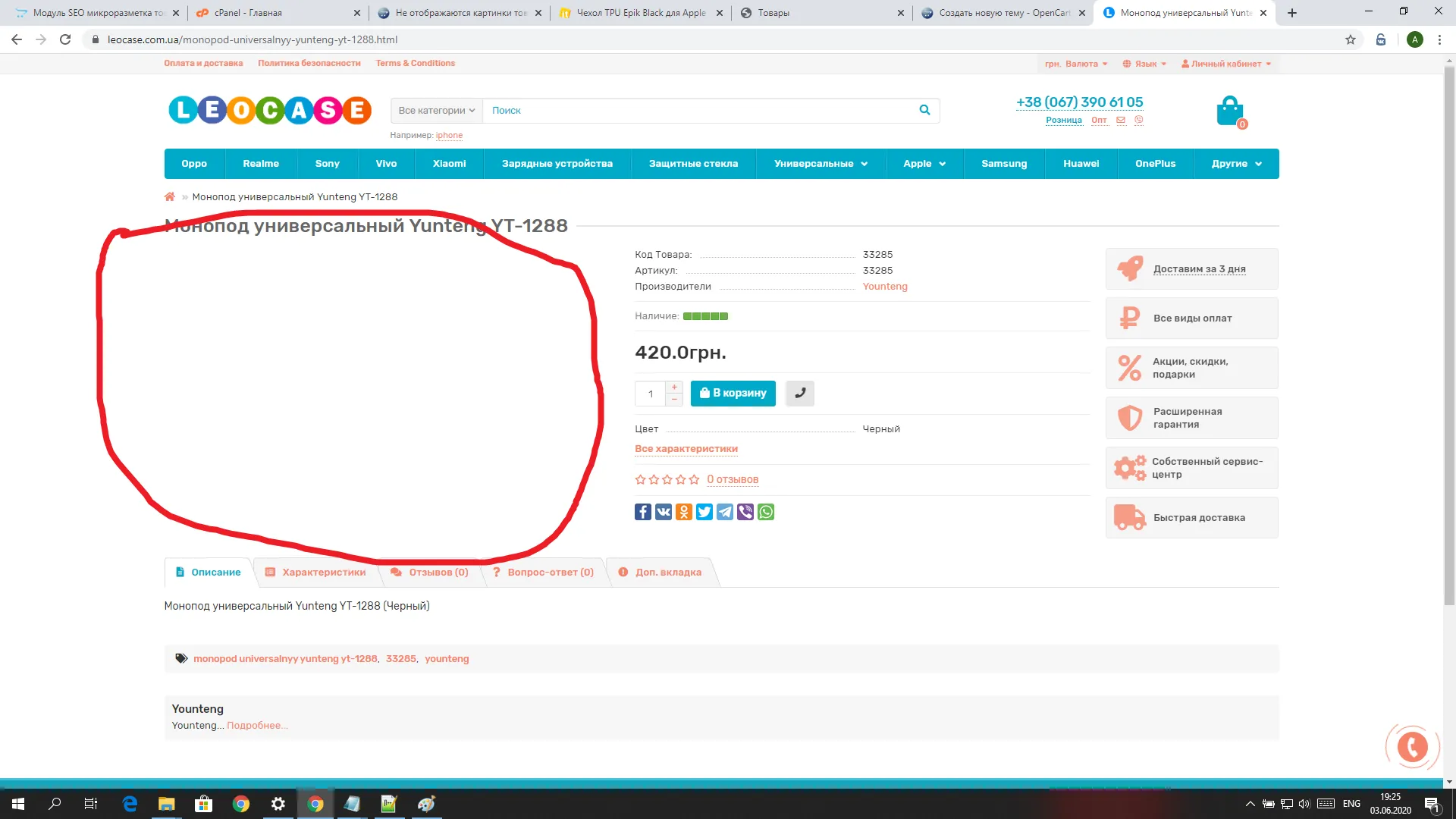Expand the Валюта currency dropdown

coord(1076,64)
